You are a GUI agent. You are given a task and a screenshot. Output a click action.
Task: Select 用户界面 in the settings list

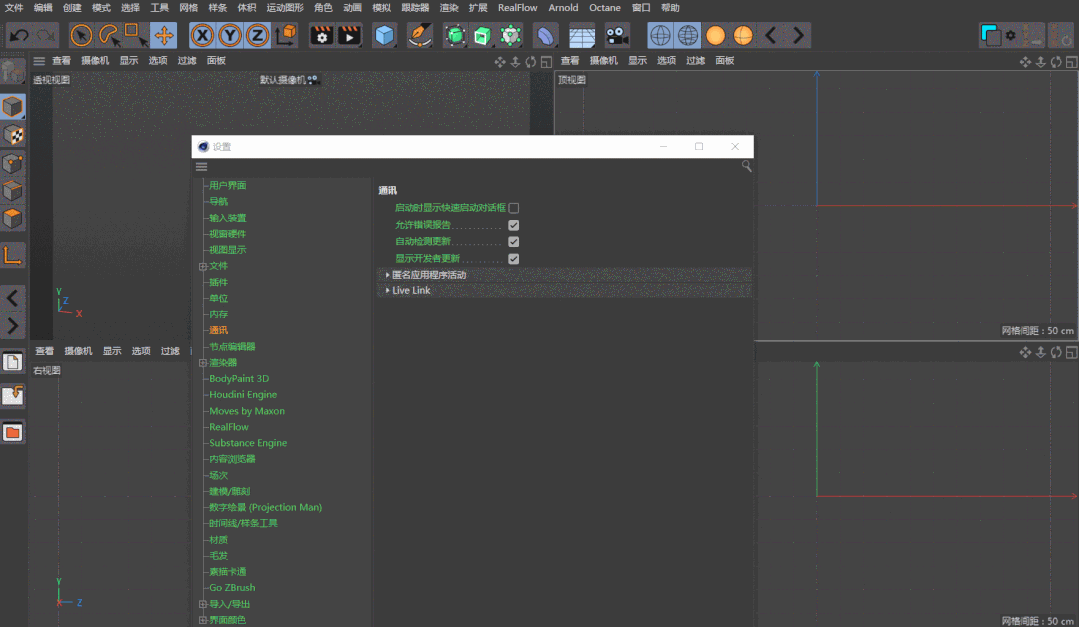[x=227, y=186]
